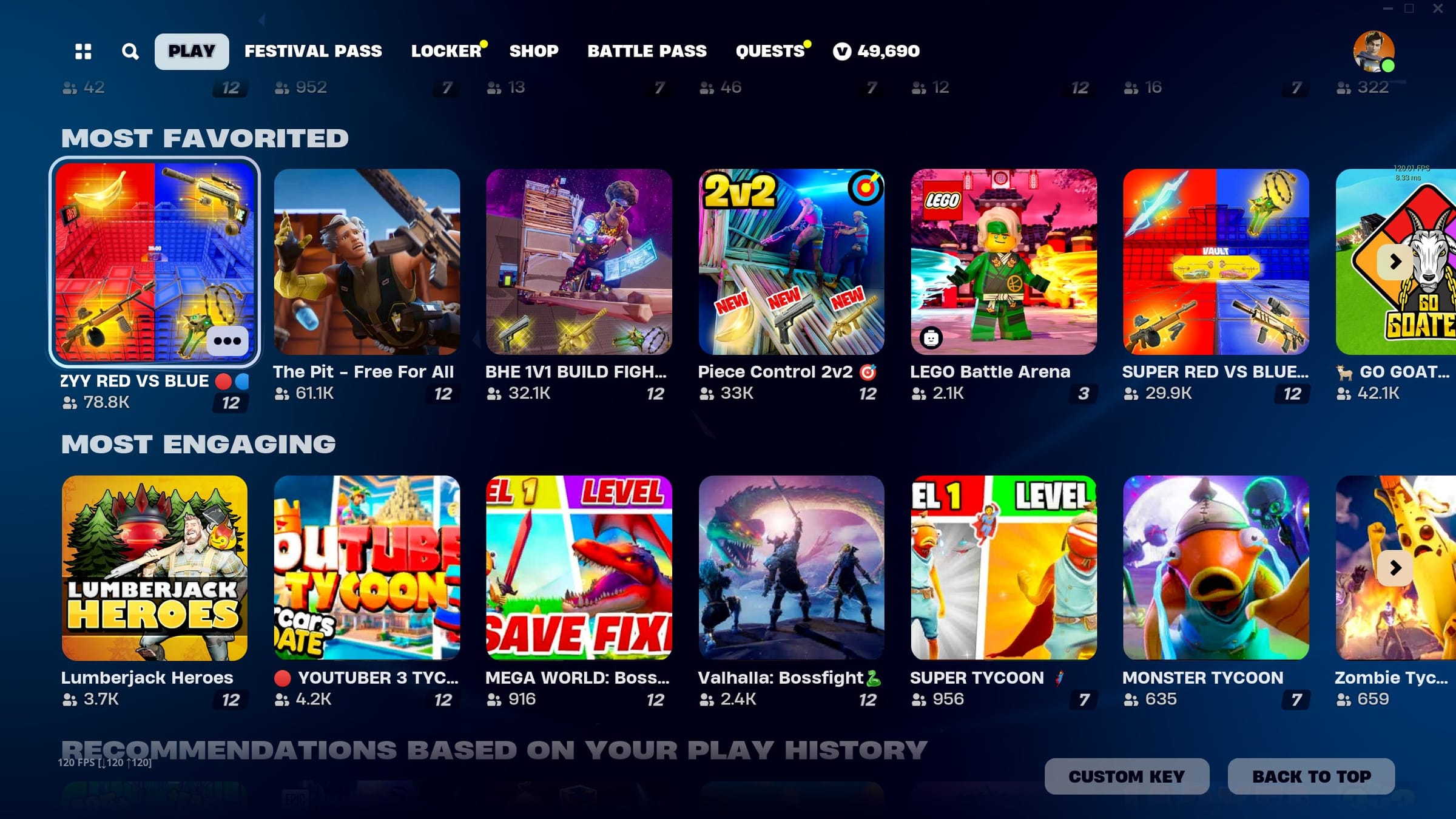Go to the Shop tab
Image resolution: width=1456 pixels, height=819 pixels.
(534, 52)
